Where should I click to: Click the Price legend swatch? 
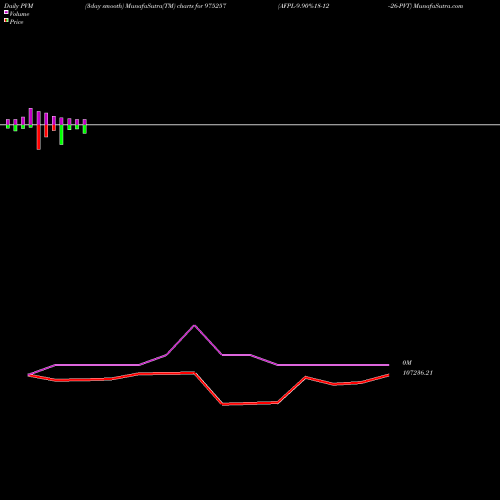coord(6,21)
